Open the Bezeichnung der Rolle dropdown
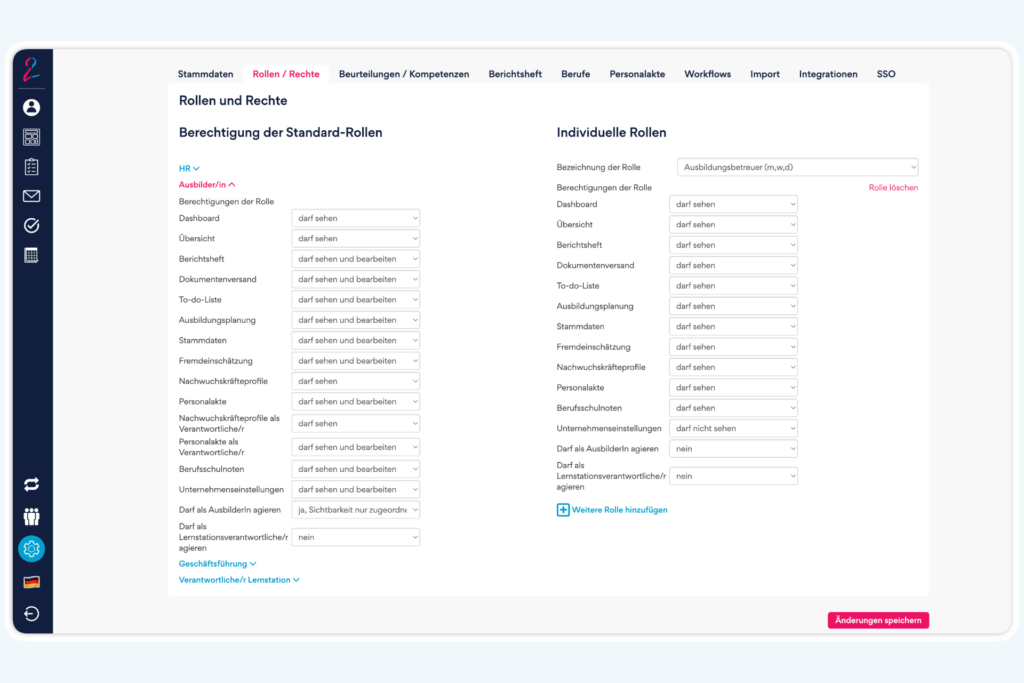This screenshot has height=683, width=1024. (x=796, y=167)
